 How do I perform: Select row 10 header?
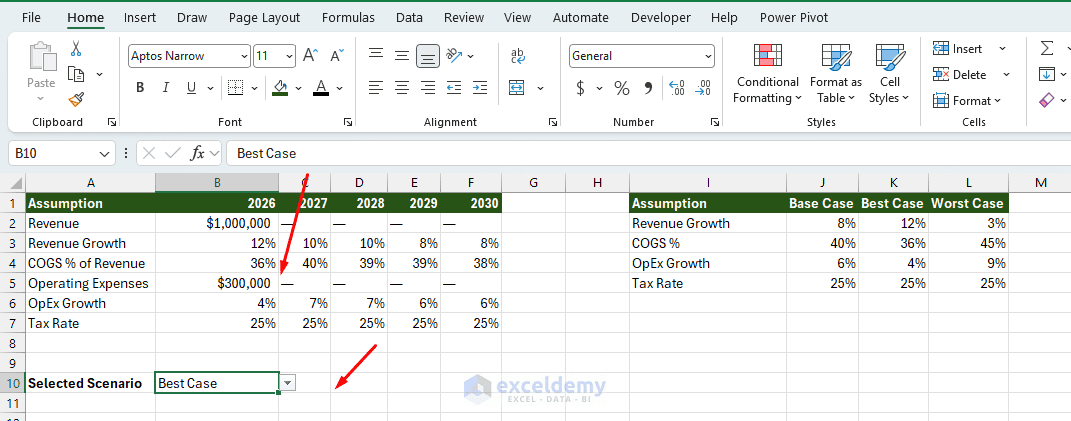13,383
